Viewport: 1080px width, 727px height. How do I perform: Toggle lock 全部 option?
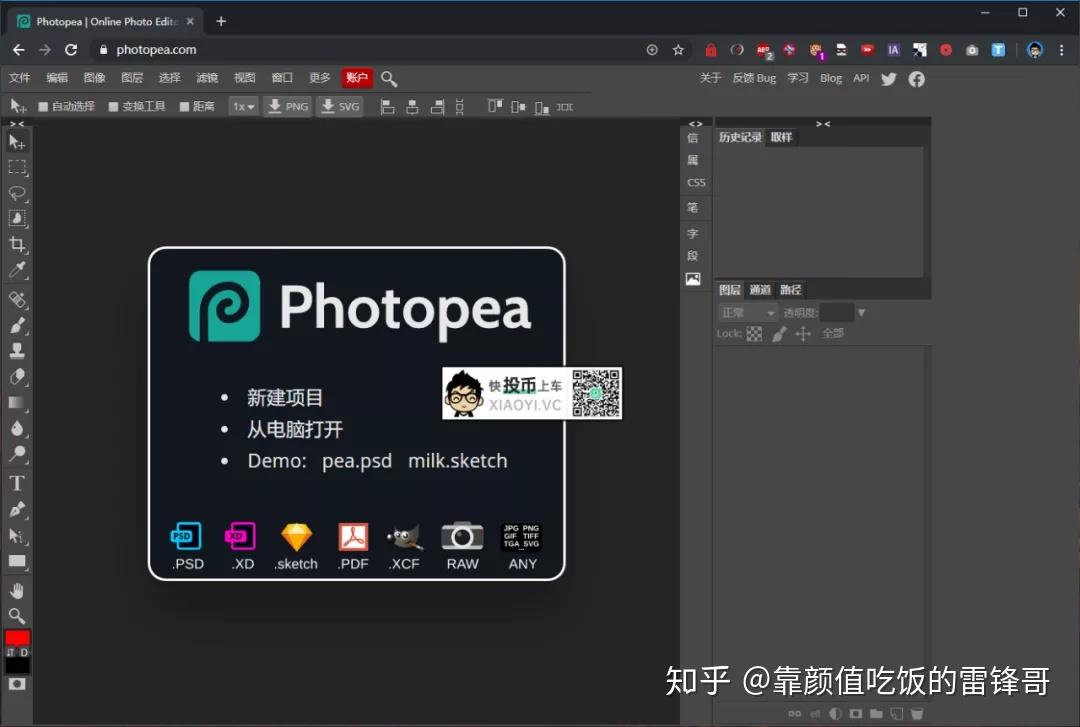[833, 334]
